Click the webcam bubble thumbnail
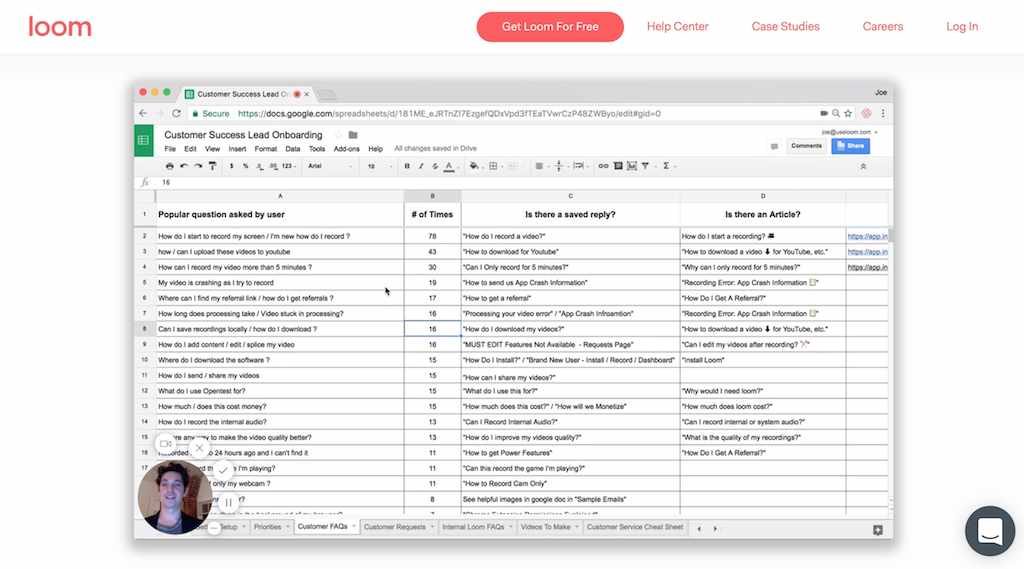Image resolution: width=1024 pixels, height=569 pixels. point(174,498)
